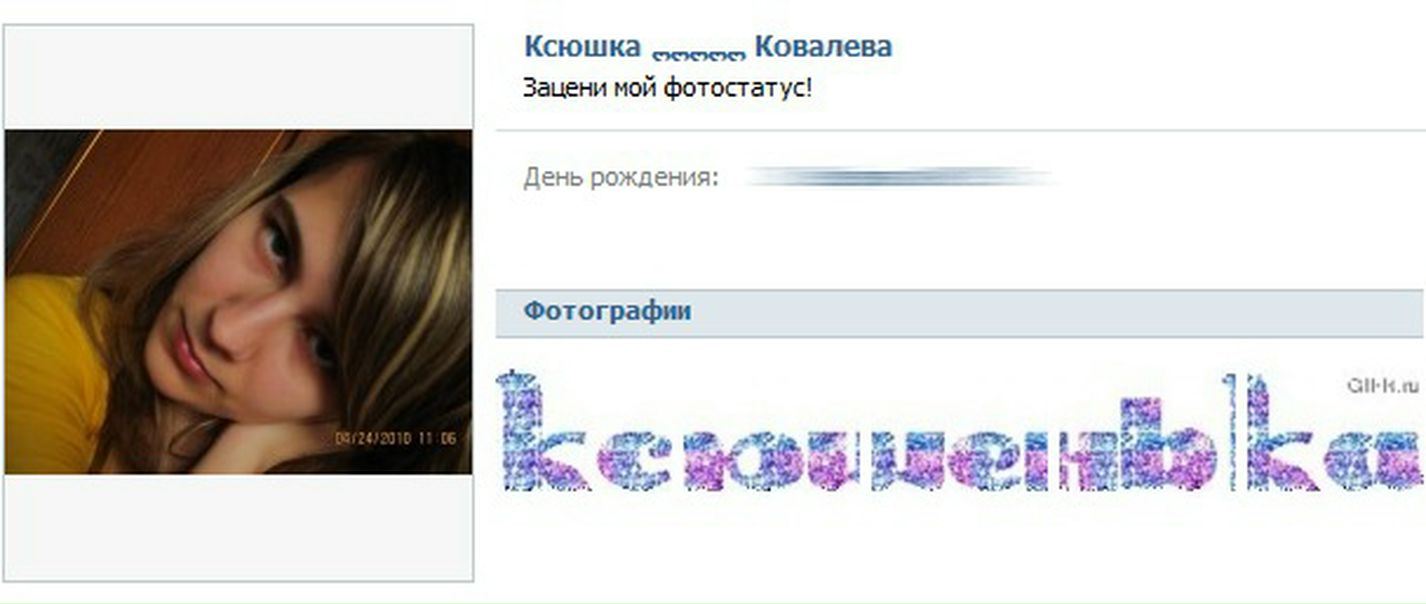The height and width of the screenshot is (604, 1426).
Task: Open the girl's profile photo
Action: pyautogui.click(x=238, y=302)
